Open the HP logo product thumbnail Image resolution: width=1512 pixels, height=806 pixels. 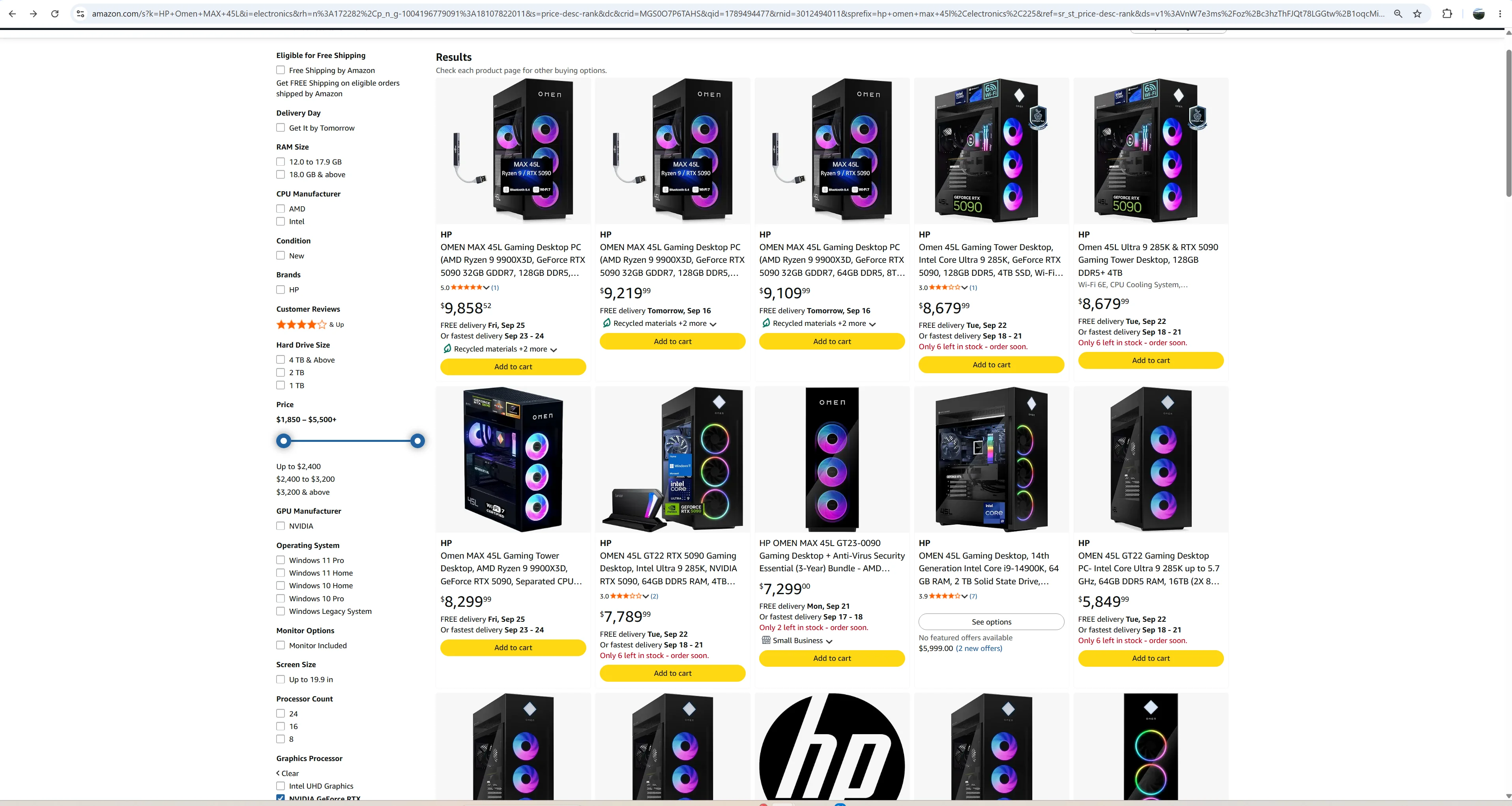coord(832,747)
